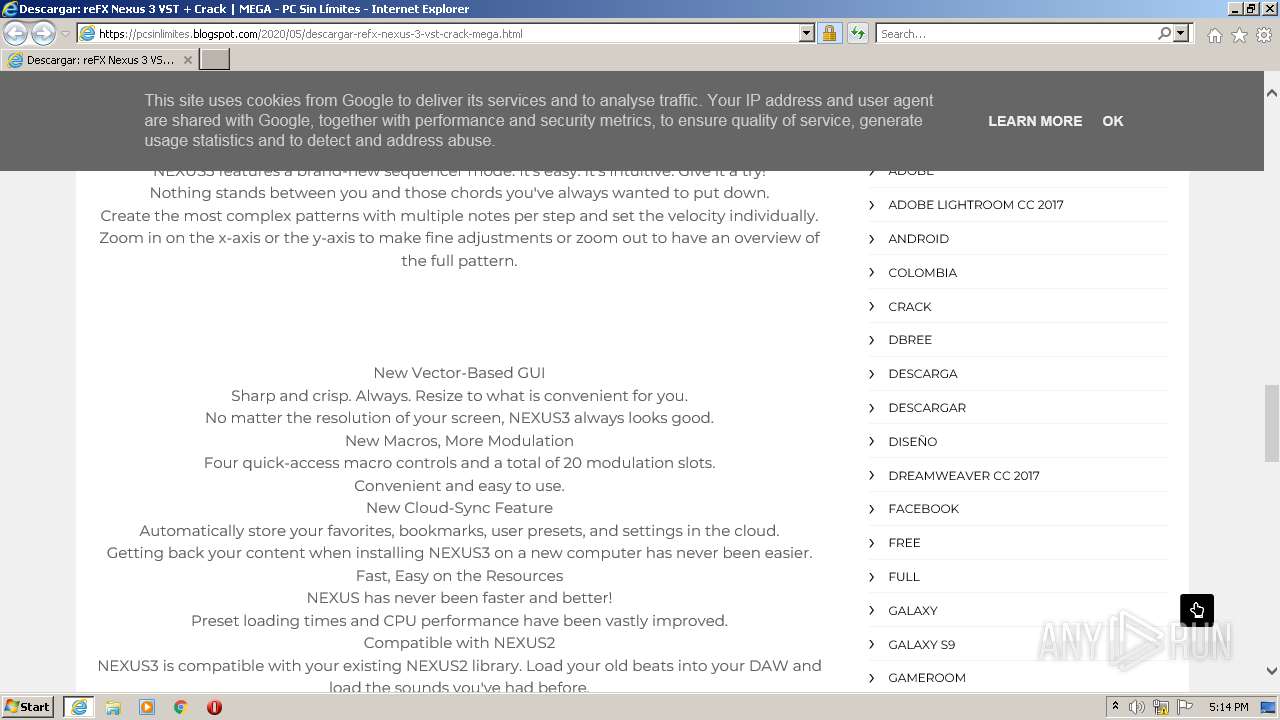
Task: Open the CRACK label link
Action: point(909,307)
